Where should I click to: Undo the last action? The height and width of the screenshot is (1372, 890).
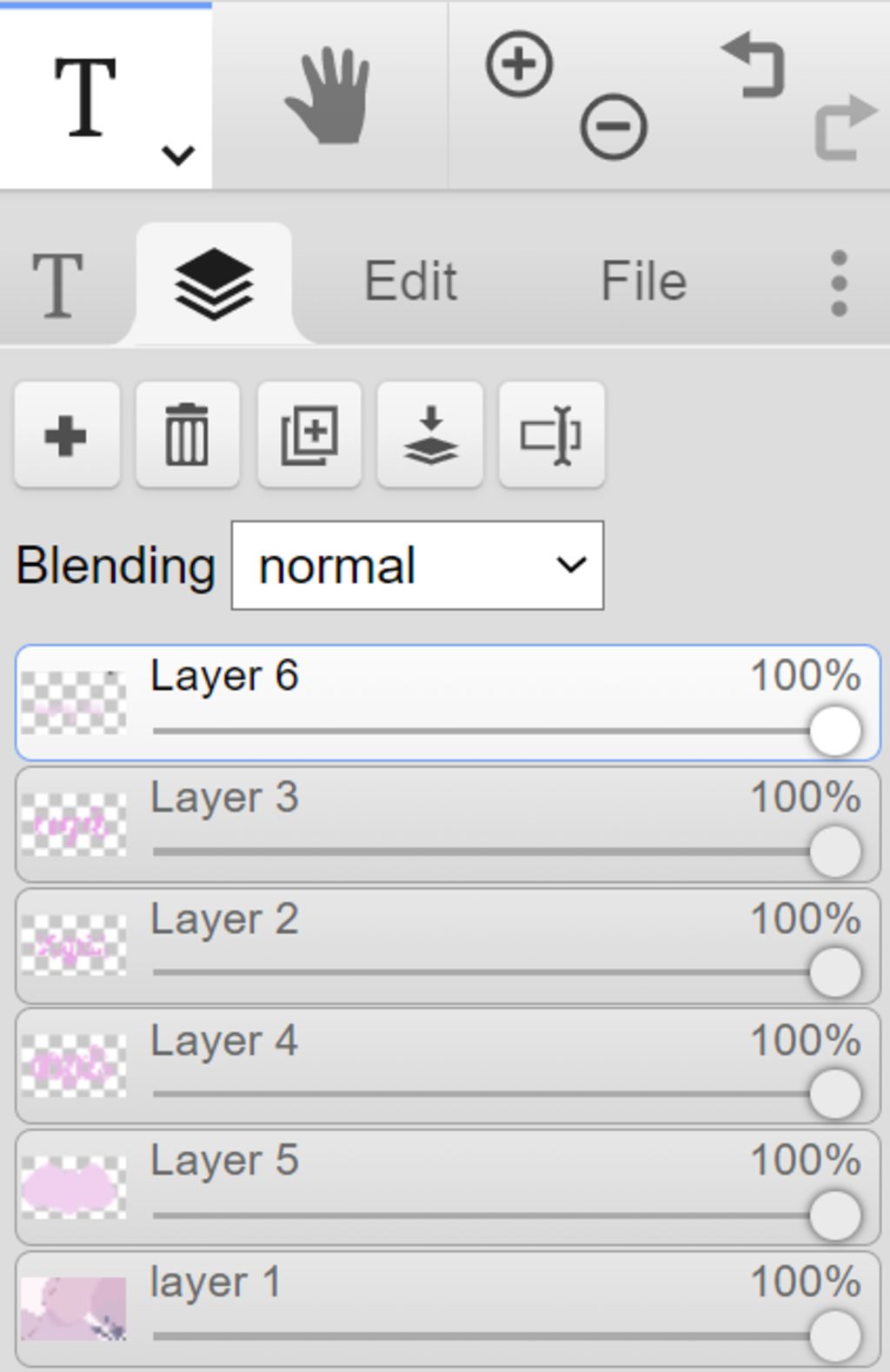[x=754, y=65]
